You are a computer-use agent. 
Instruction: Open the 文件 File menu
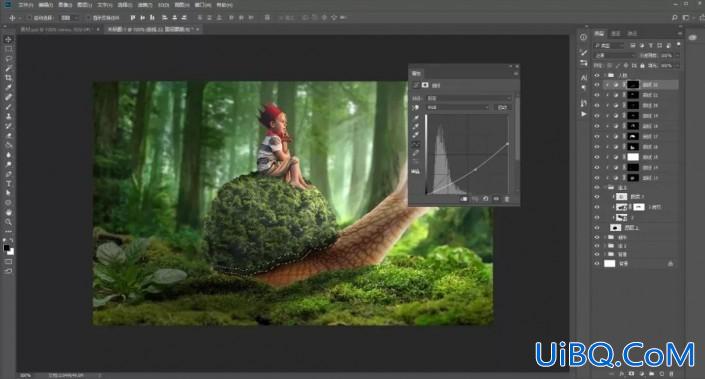click(26, 5)
